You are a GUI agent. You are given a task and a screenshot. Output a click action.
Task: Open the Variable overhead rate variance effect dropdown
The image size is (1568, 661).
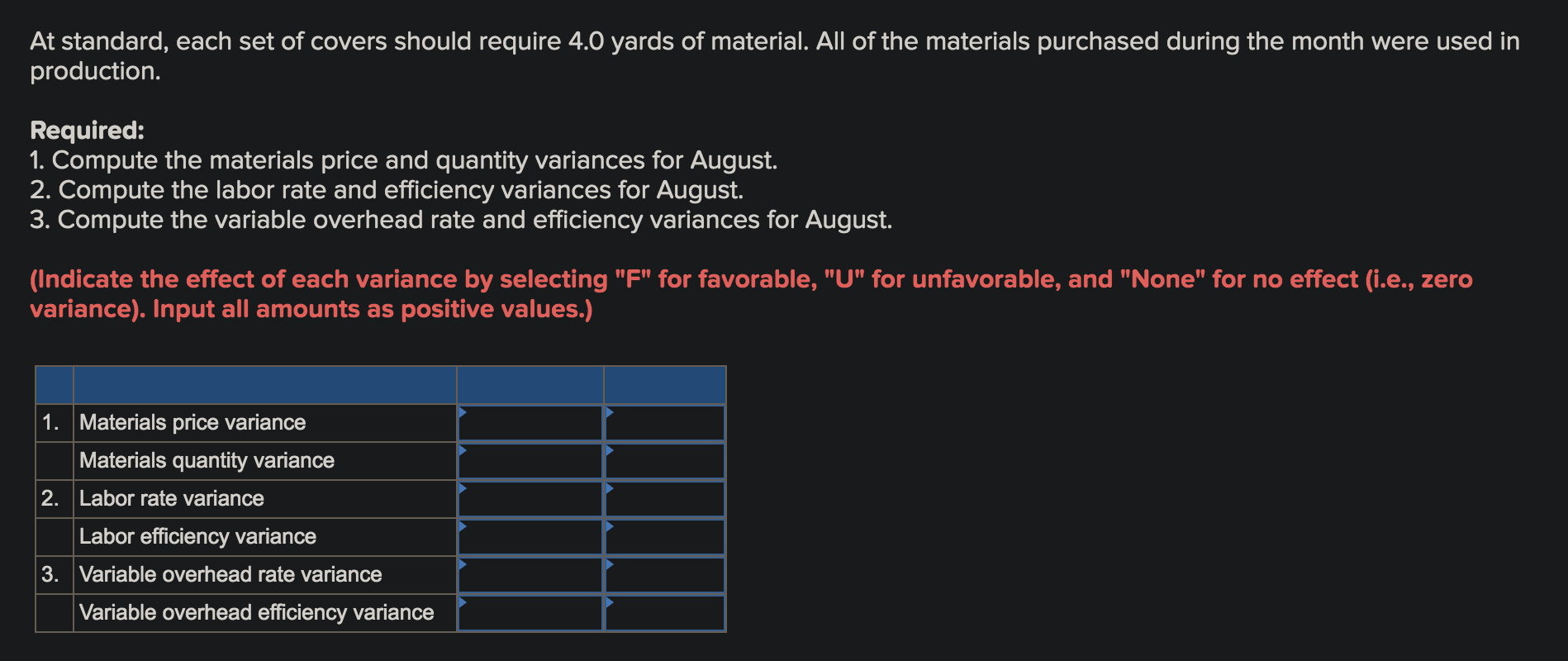click(x=665, y=574)
